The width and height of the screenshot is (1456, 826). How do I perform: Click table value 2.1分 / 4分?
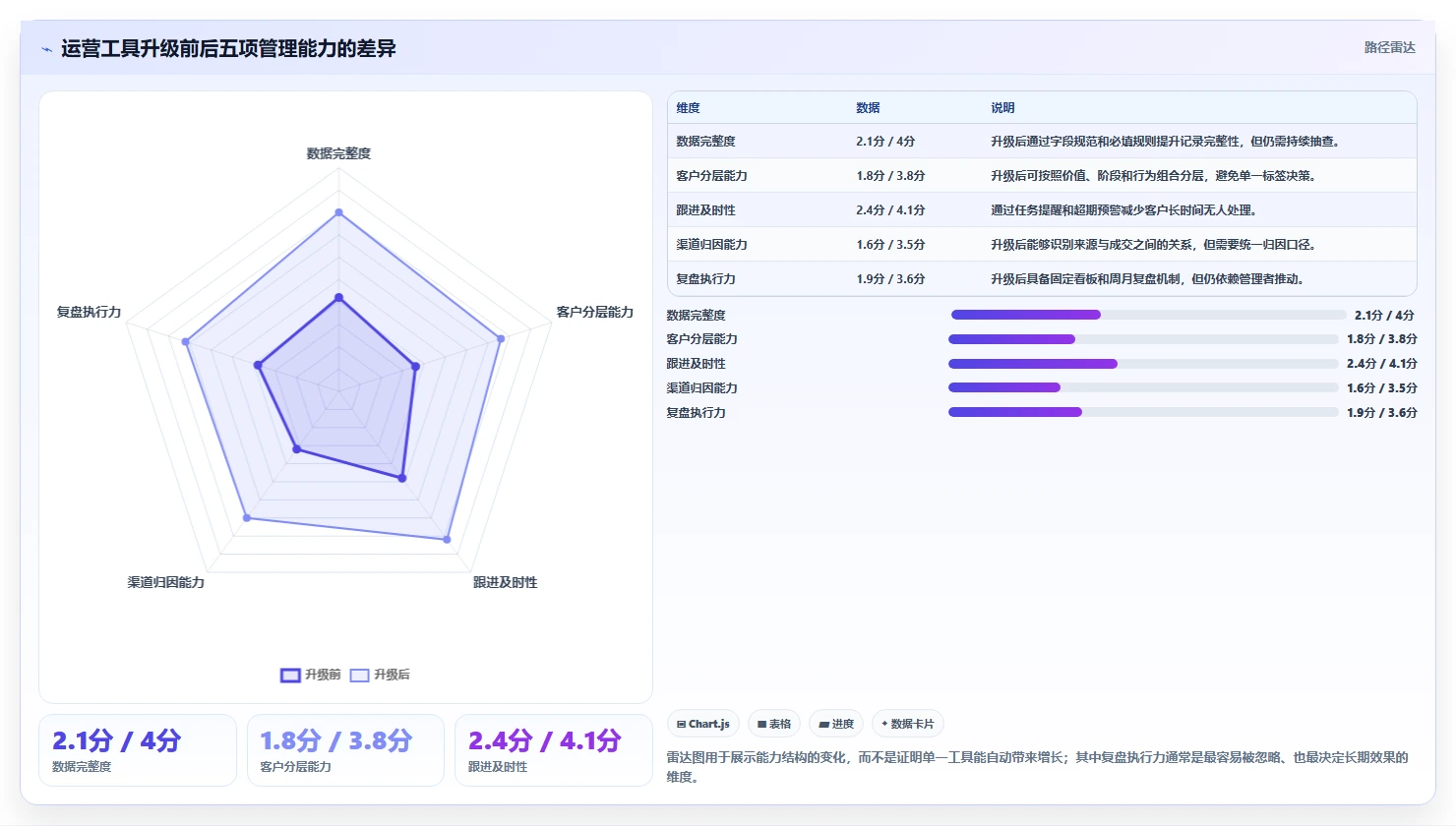point(885,142)
